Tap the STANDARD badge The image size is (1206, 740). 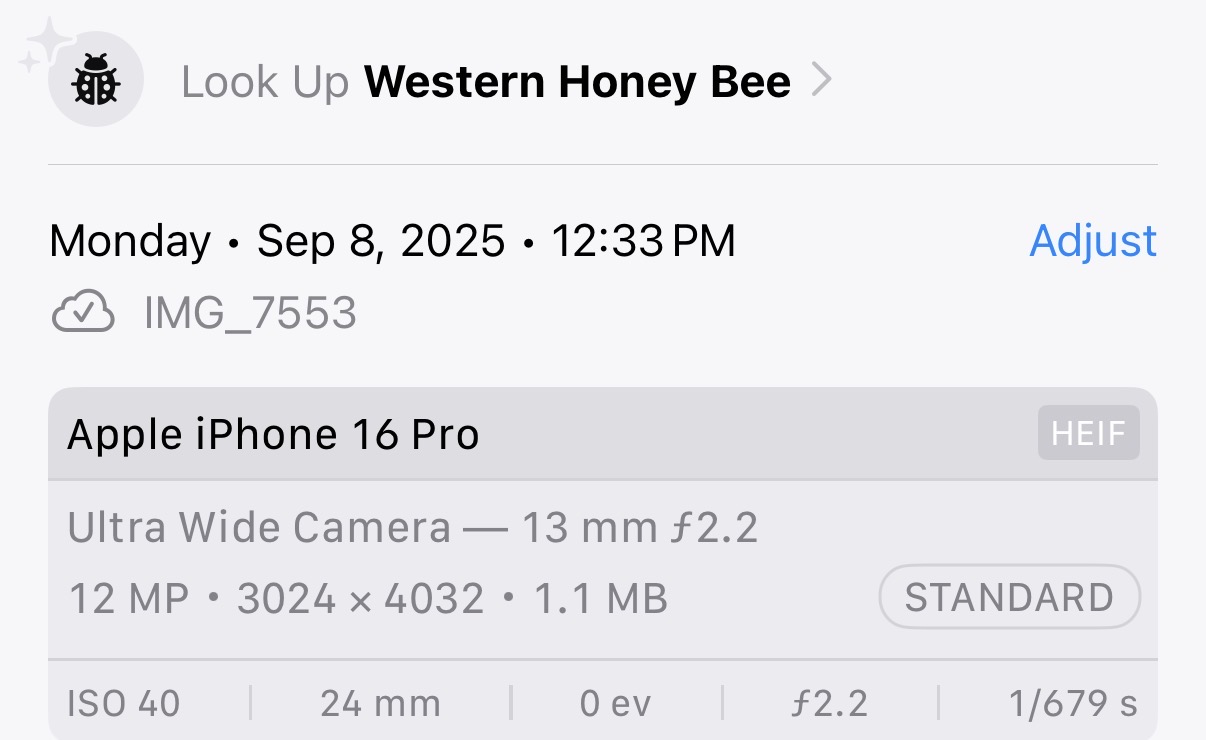[1009, 598]
